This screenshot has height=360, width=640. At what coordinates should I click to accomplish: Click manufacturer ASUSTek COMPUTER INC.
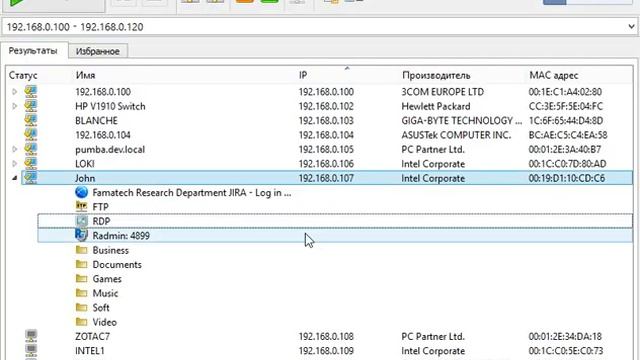coord(456,135)
